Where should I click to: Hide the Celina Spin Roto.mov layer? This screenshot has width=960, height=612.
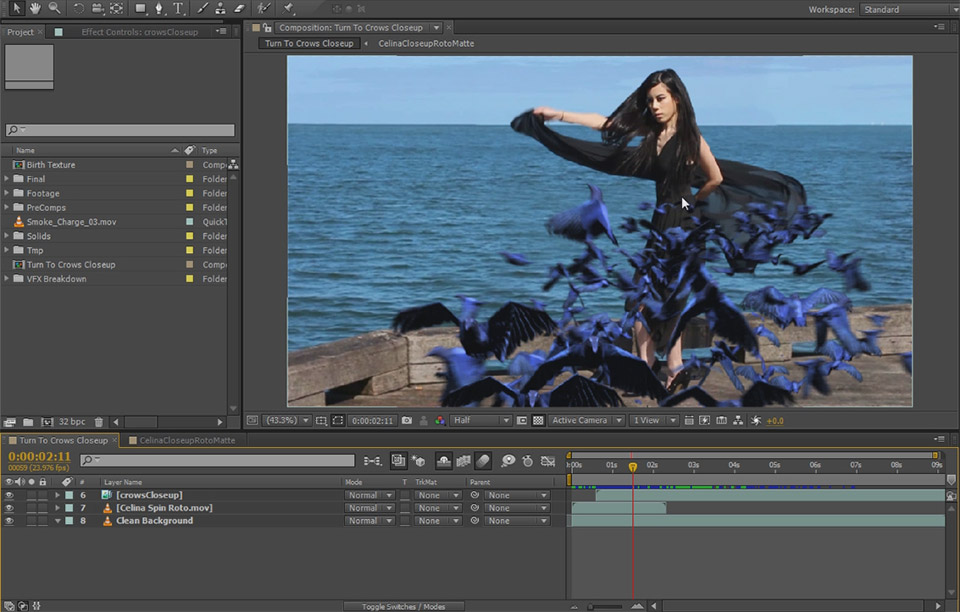9,508
